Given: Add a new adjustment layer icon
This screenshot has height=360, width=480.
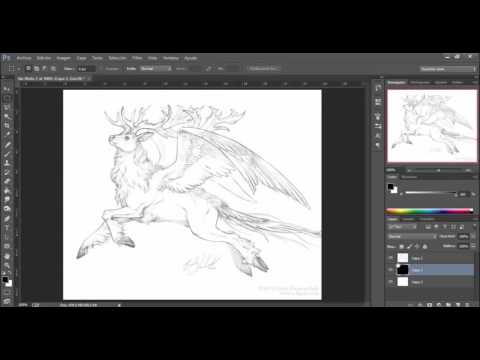Looking at the screenshot, I should click(439, 304).
